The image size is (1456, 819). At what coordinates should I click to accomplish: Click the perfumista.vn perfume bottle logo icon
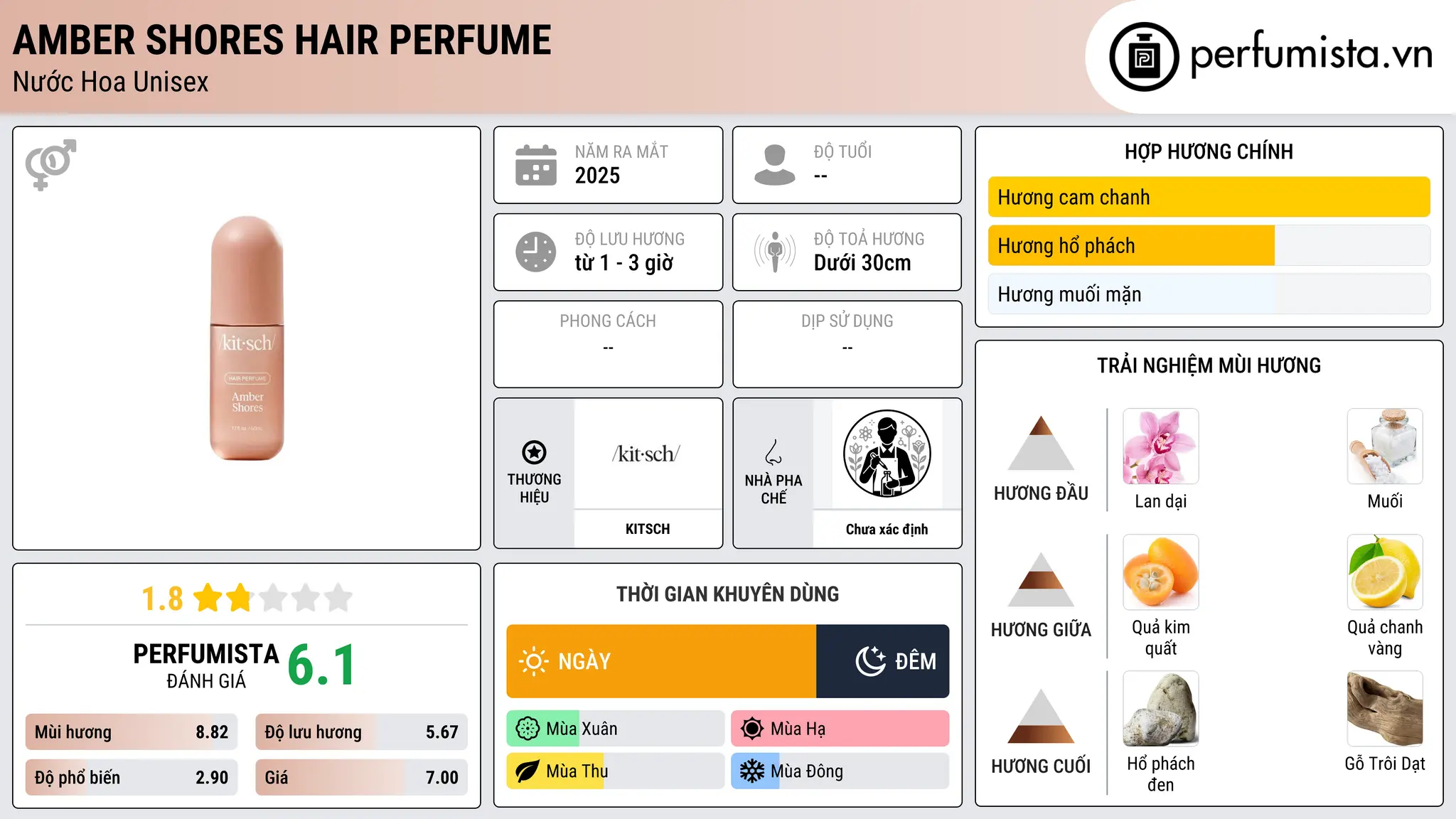tap(1144, 57)
